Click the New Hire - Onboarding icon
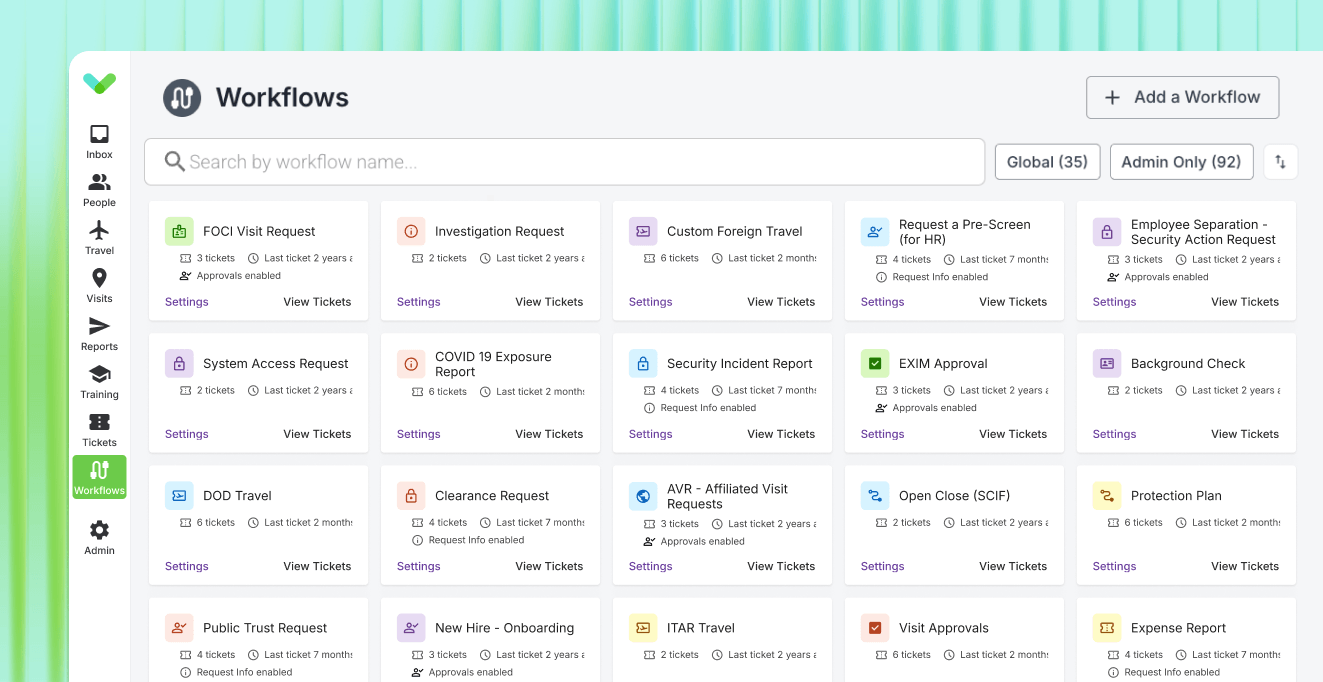This screenshot has width=1323, height=682. point(411,627)
